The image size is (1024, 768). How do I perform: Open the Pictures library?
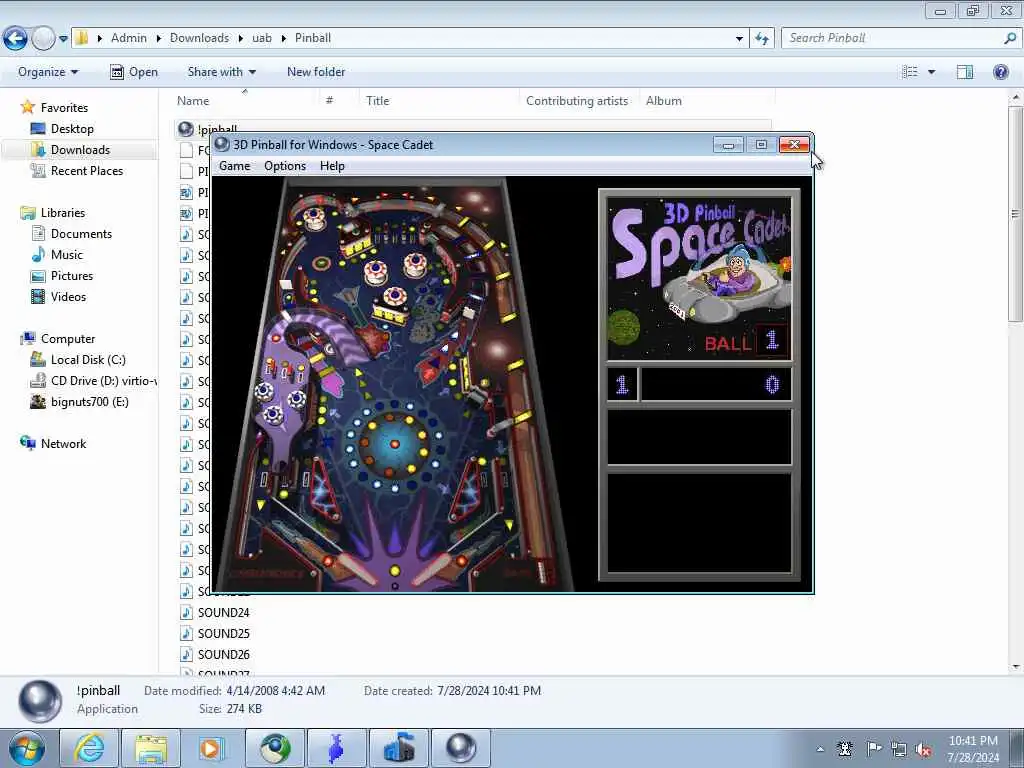(72, 276)
